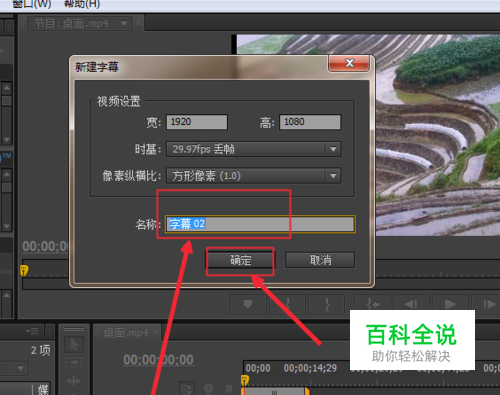Open the project panel flyout menu icon
Viewport: 500px width, 395px height.
coord(33,331)
